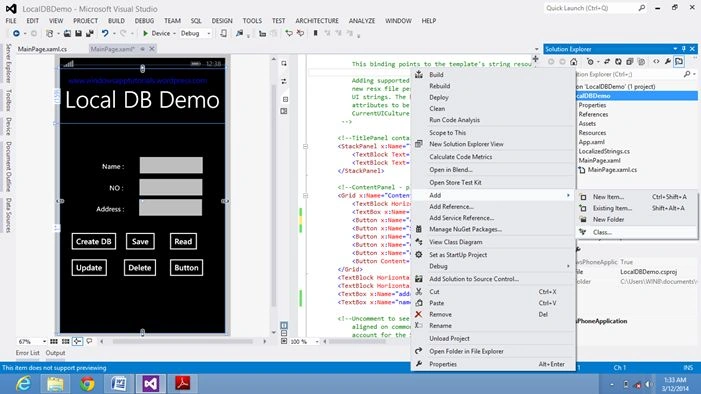
Task: Switch to MainPage.xaml.cs tab
Action: 42,49
